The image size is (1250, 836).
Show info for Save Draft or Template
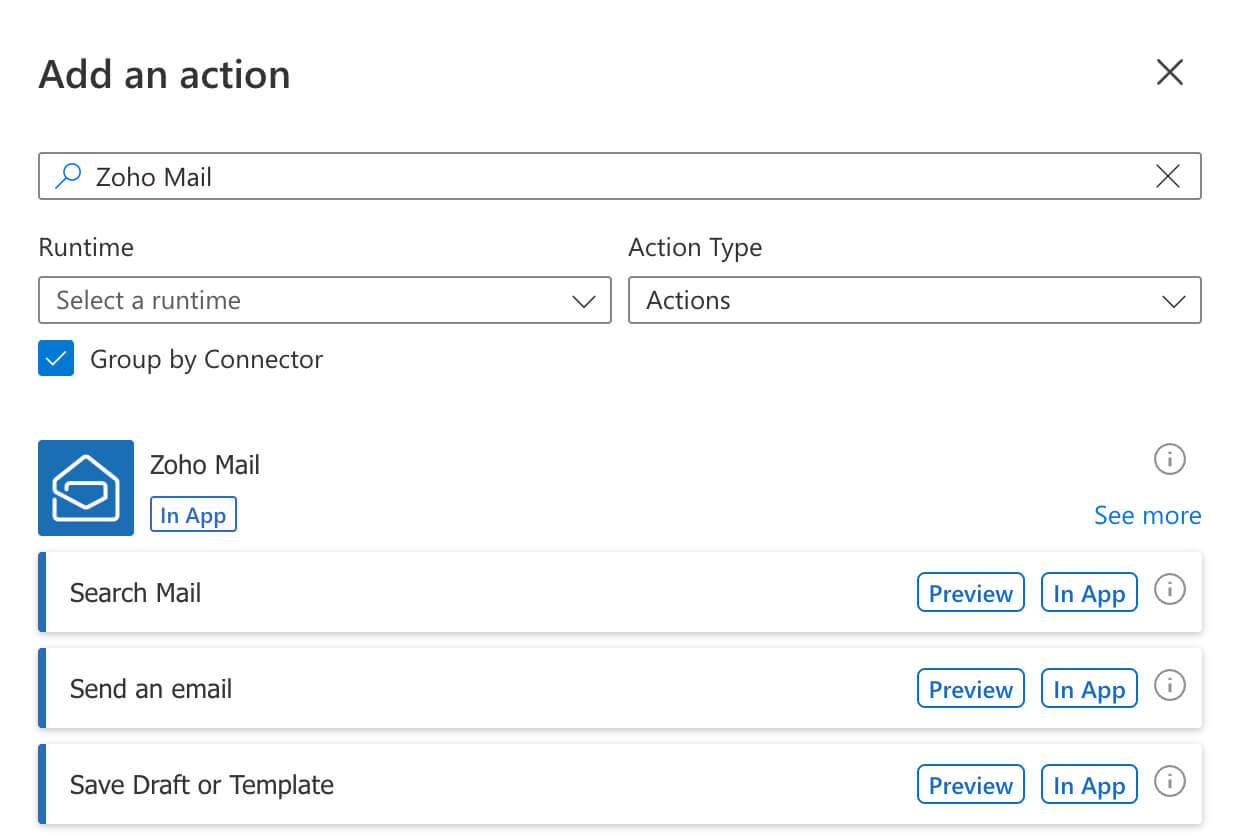point(1169,783)
